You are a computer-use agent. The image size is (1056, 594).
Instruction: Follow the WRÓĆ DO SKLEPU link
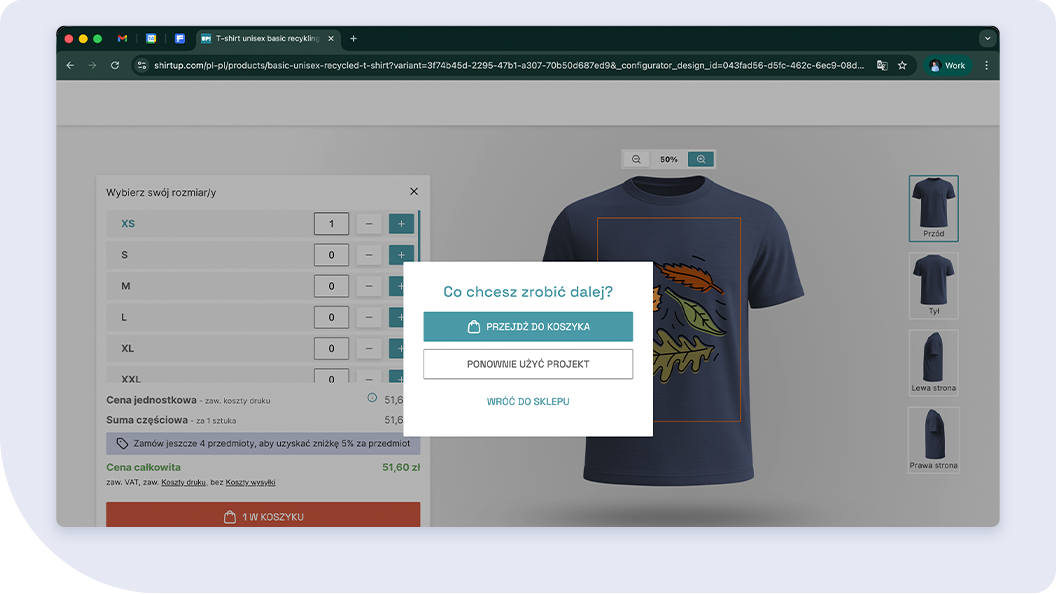click(528, 401)
